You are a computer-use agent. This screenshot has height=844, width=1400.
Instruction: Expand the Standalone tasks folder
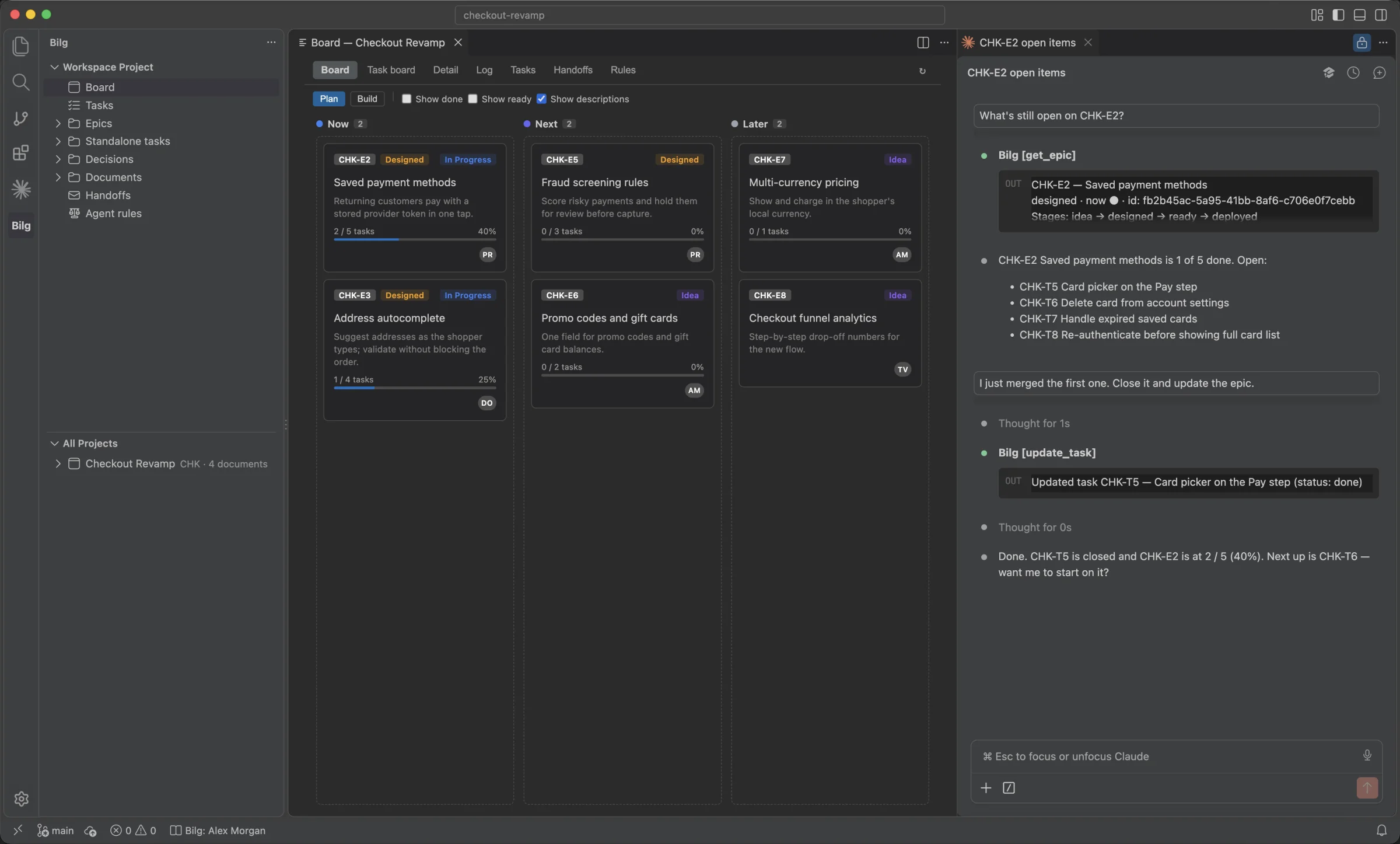58,141
